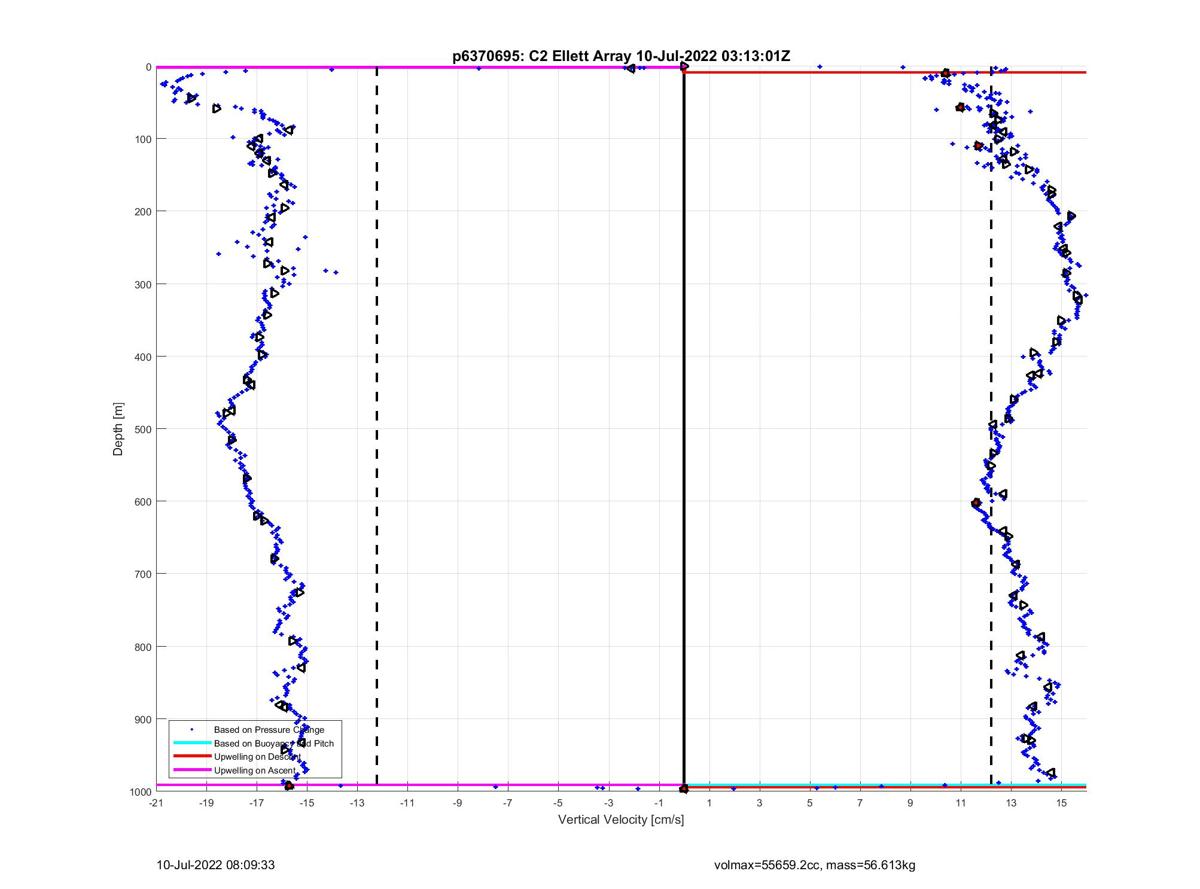Select the 'Vertical Velocity [cm/s]' x-axis label
This screenshot has width=1200, height=889.
(x=620, y=820)
